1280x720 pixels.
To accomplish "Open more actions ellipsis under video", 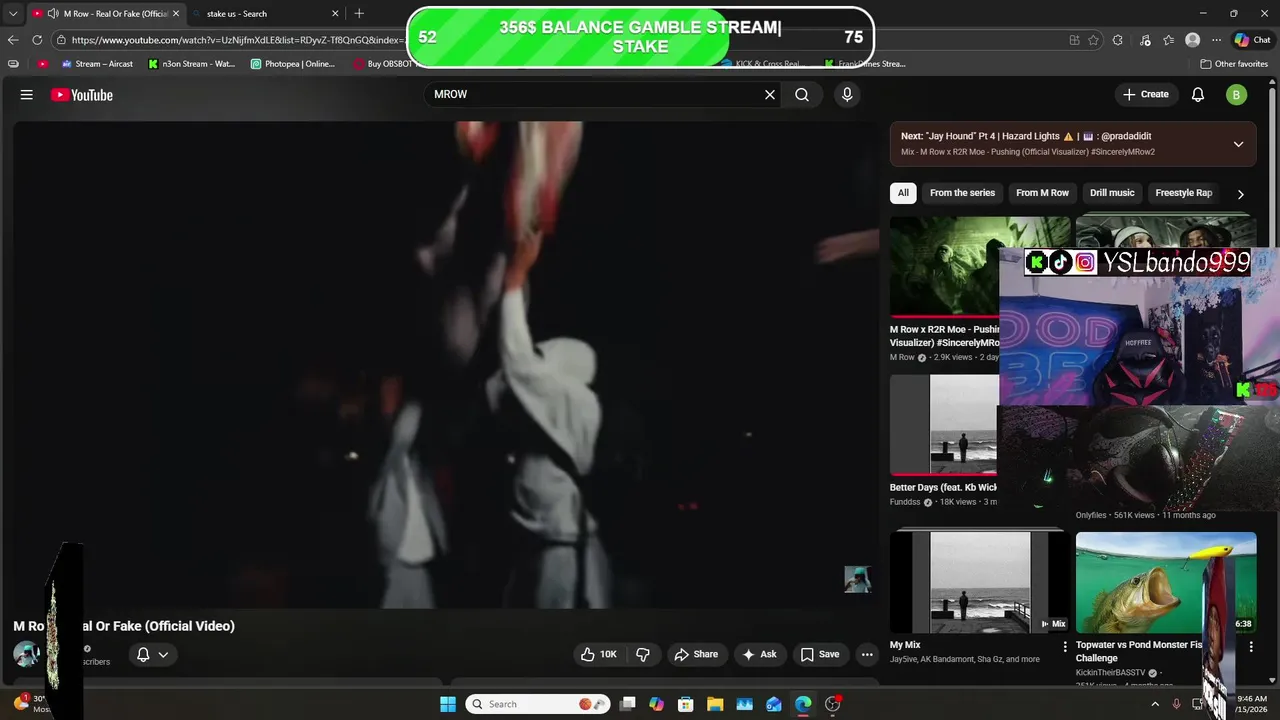I will 867,654.
